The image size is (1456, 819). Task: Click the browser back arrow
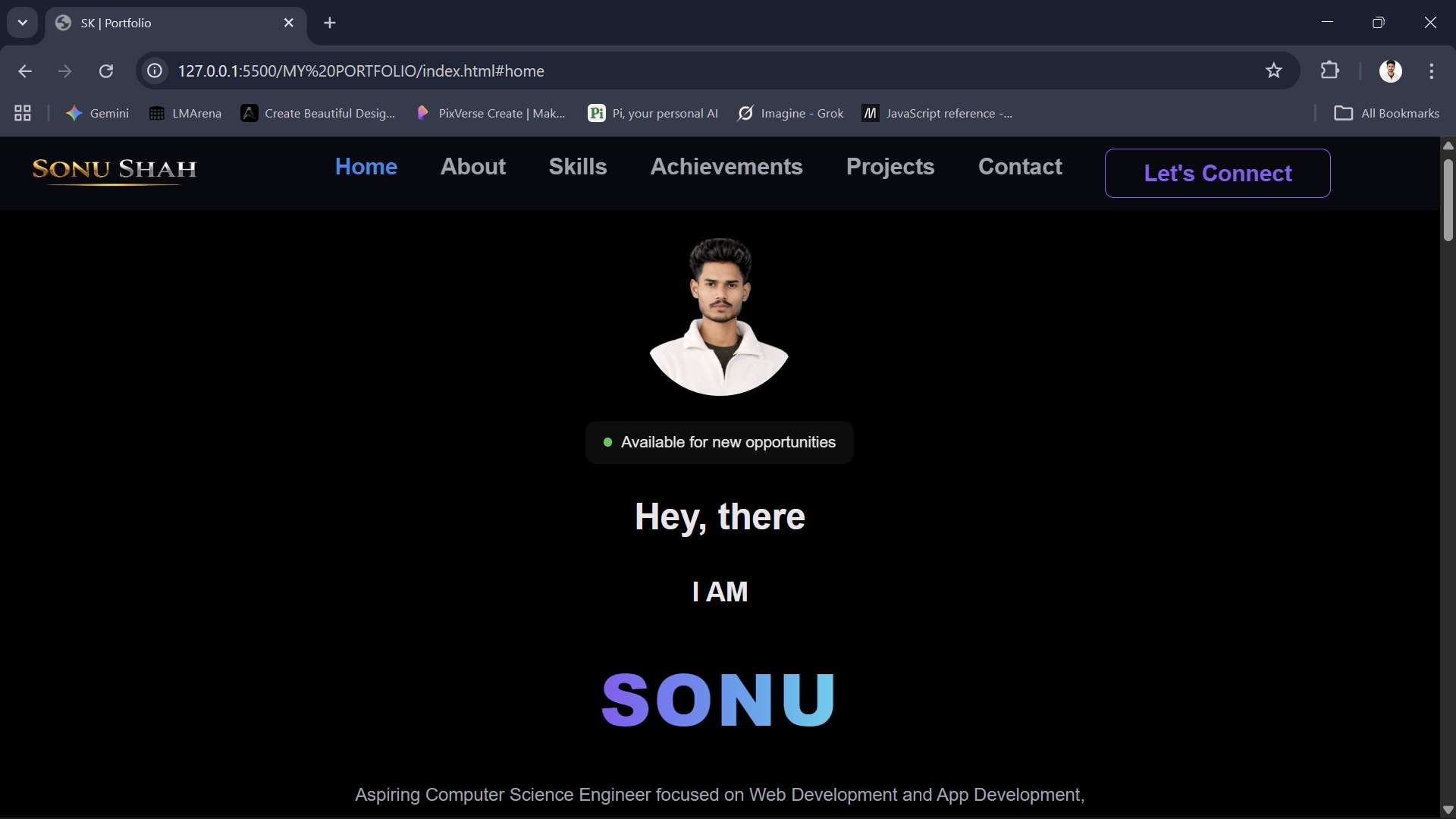[x=25, y=71]
